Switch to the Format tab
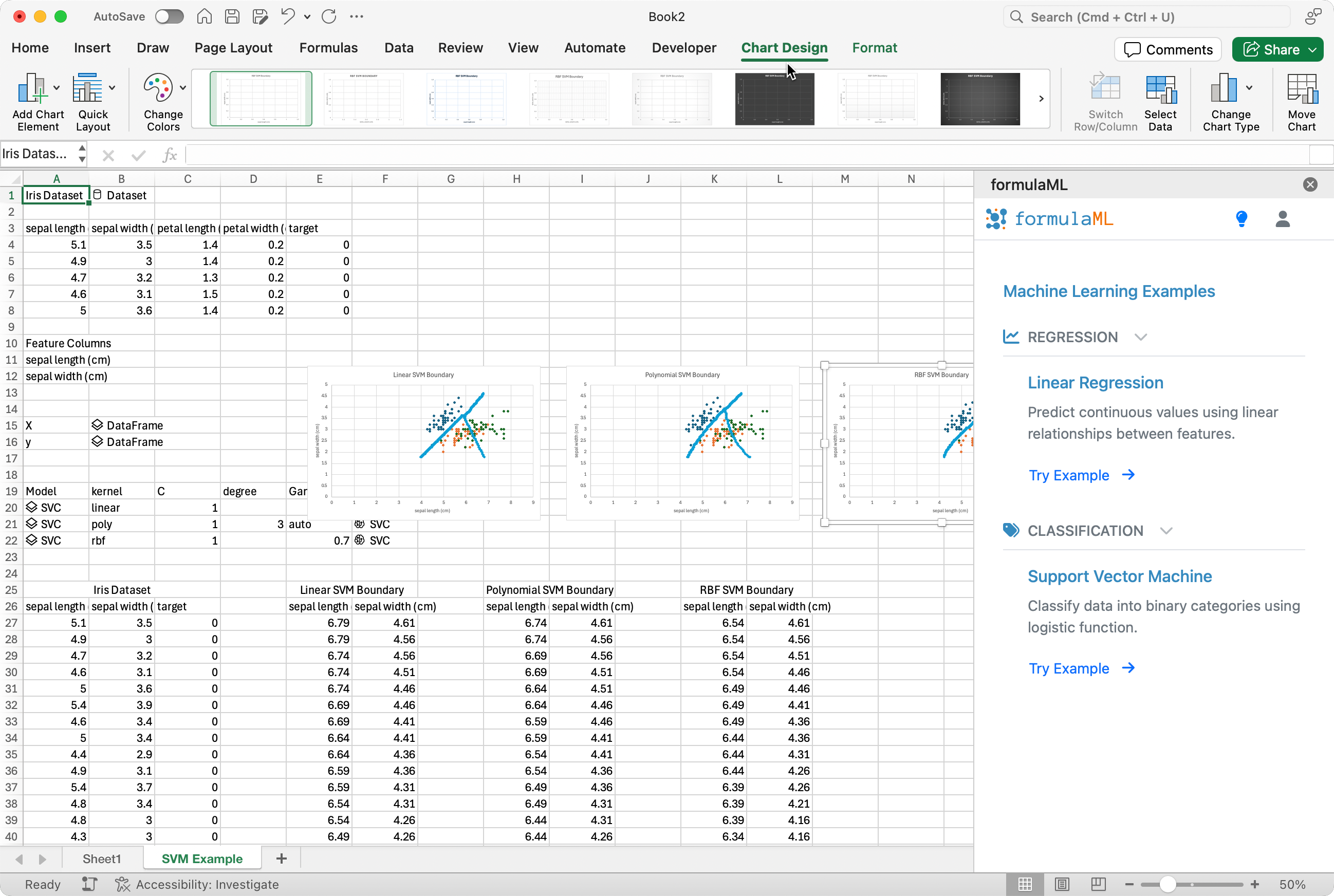This screenshot has width=1334, height=896. [874, 48]
